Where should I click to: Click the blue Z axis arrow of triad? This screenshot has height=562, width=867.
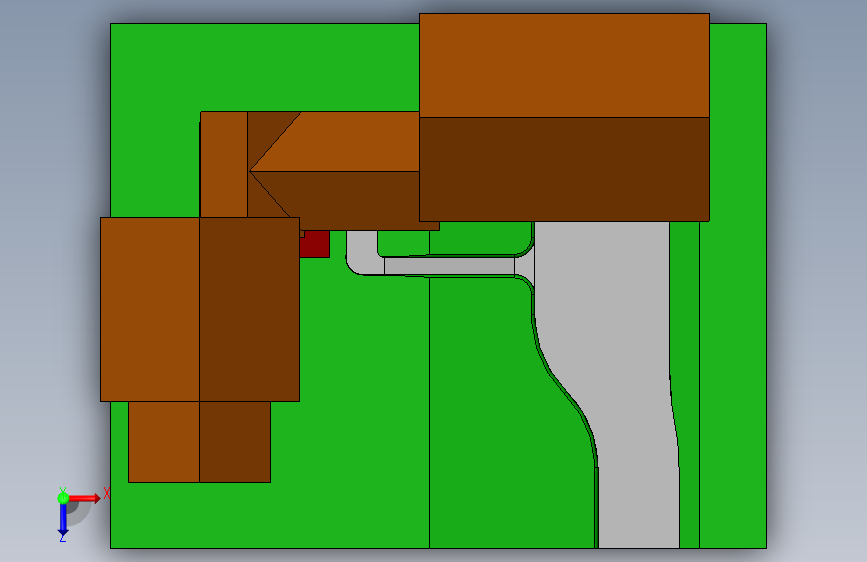point(63,521)
